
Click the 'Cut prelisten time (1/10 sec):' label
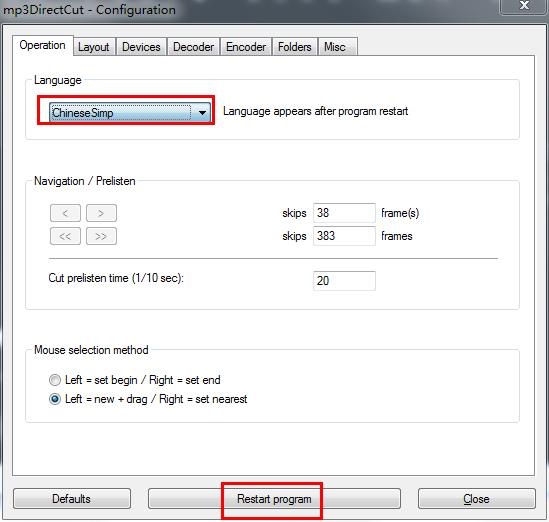pos(116,278)
